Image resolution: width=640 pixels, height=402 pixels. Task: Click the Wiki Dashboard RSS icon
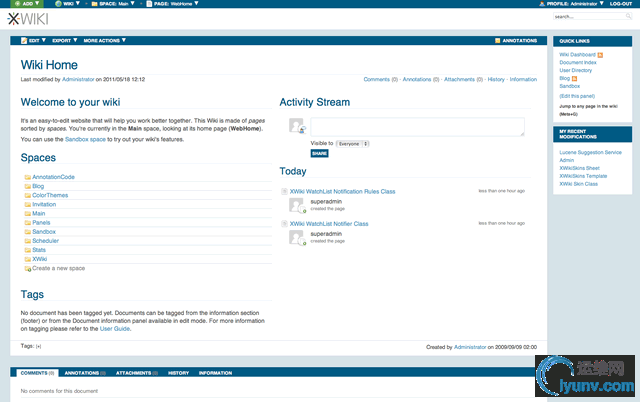click(600, 55)
